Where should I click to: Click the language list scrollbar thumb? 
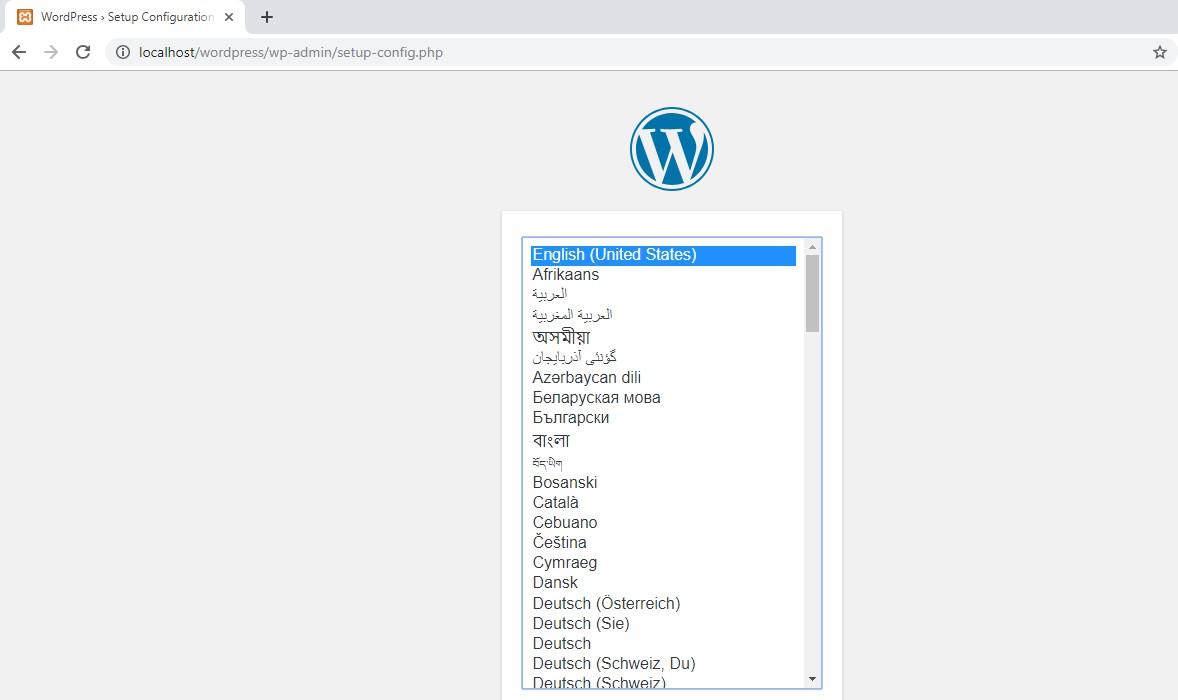pos(812,293)
